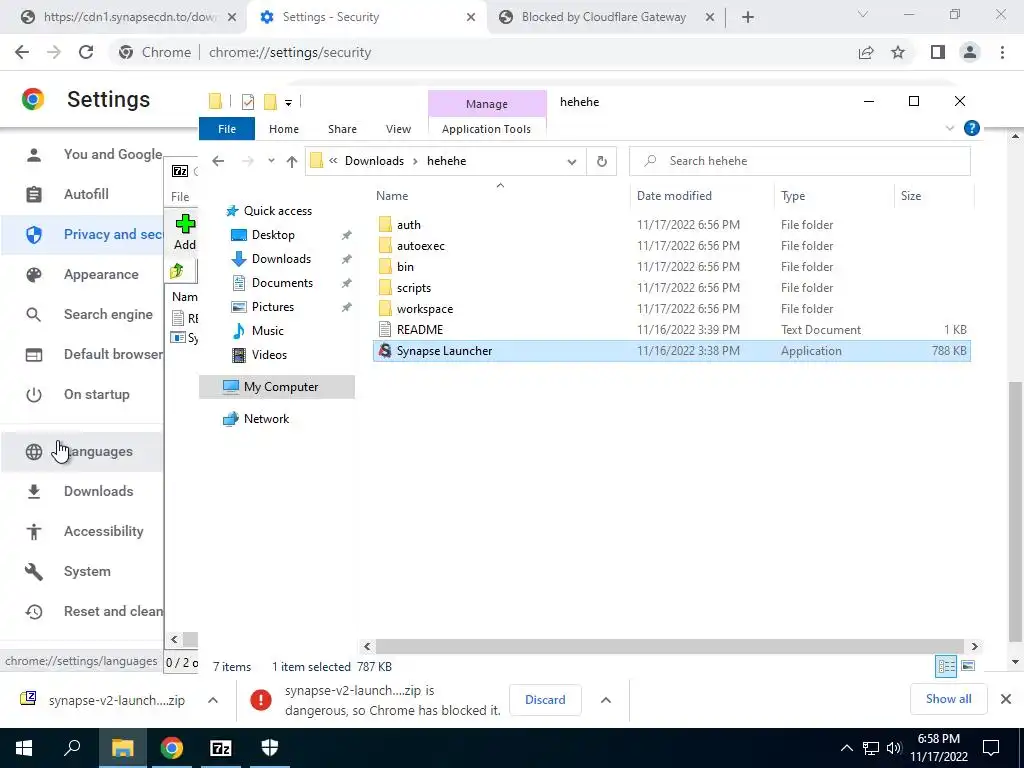
Task: Switch to the View ribbon tab
Action: (398, 129)
